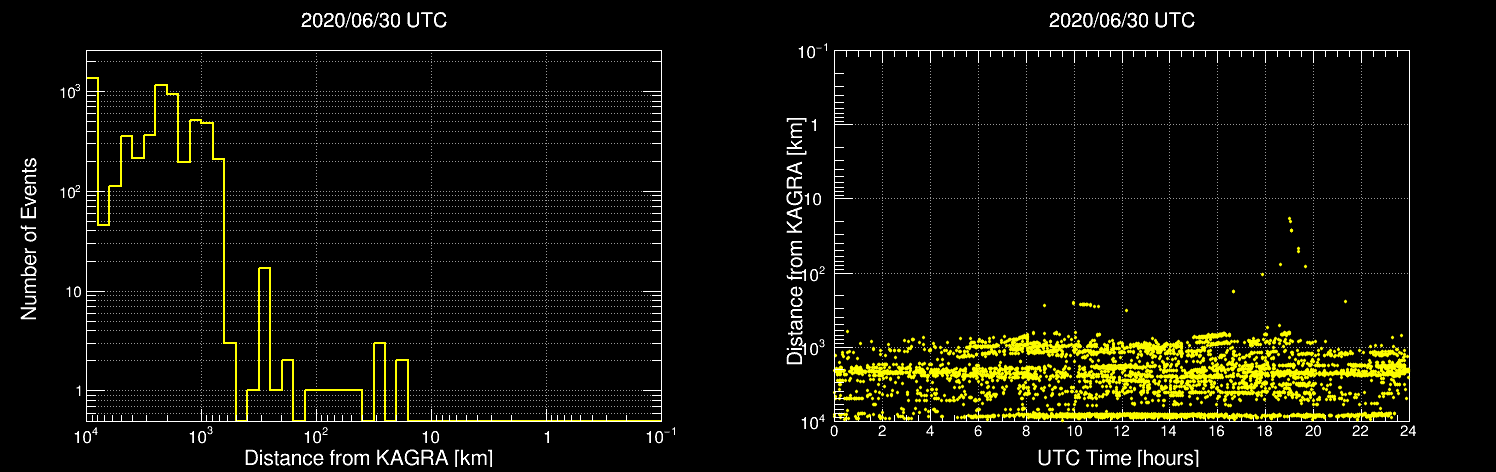Viewport: 1496px width, 472px height.
Task: Click the 10 tick label on histogram y-axis
Action: click(x=71, y=292)
